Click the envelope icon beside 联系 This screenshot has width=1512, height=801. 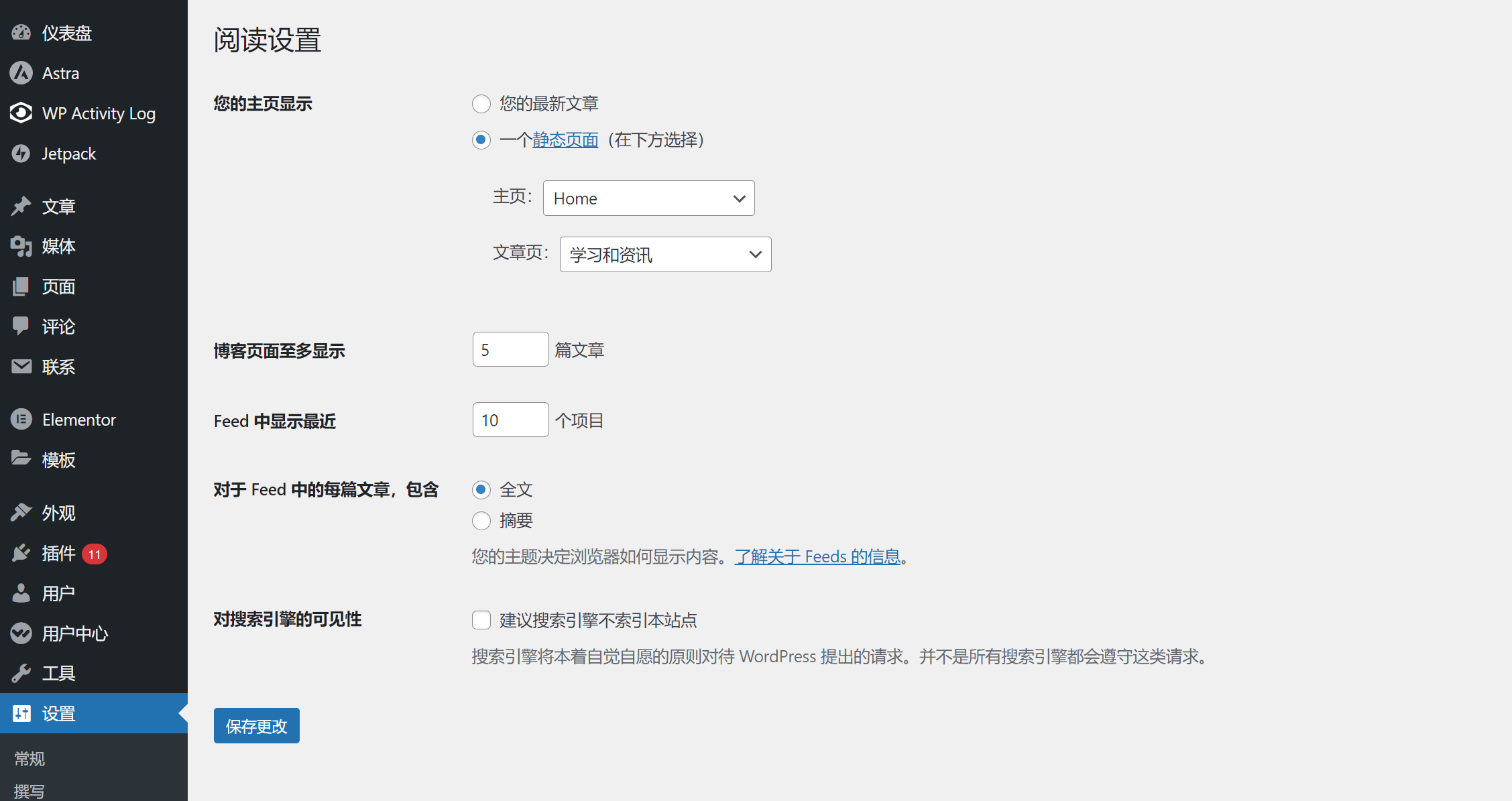(x=21, y=366)
